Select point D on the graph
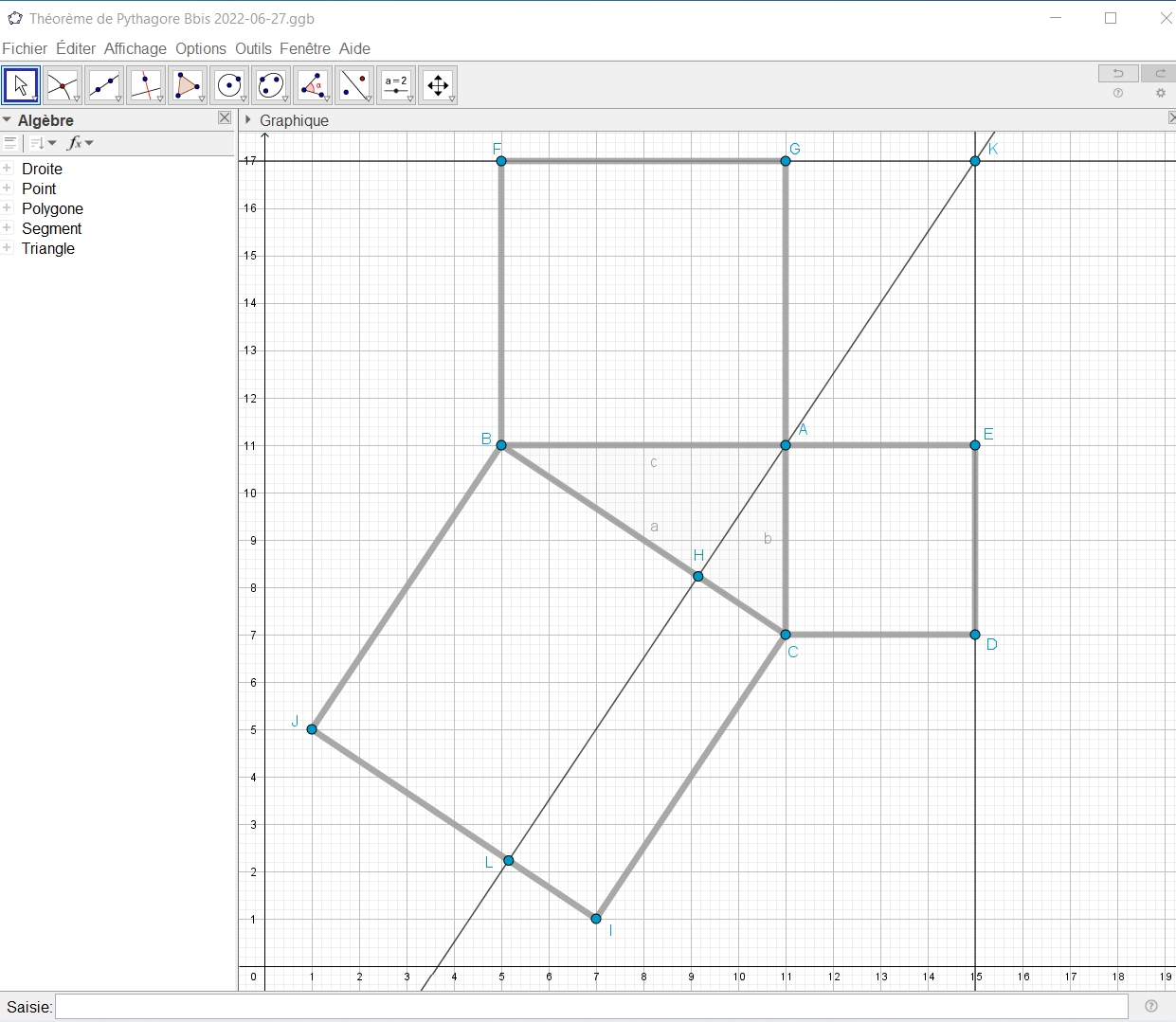This screenshot has height=1022, width=1176. pyautogui.click(x=975, y=635)
